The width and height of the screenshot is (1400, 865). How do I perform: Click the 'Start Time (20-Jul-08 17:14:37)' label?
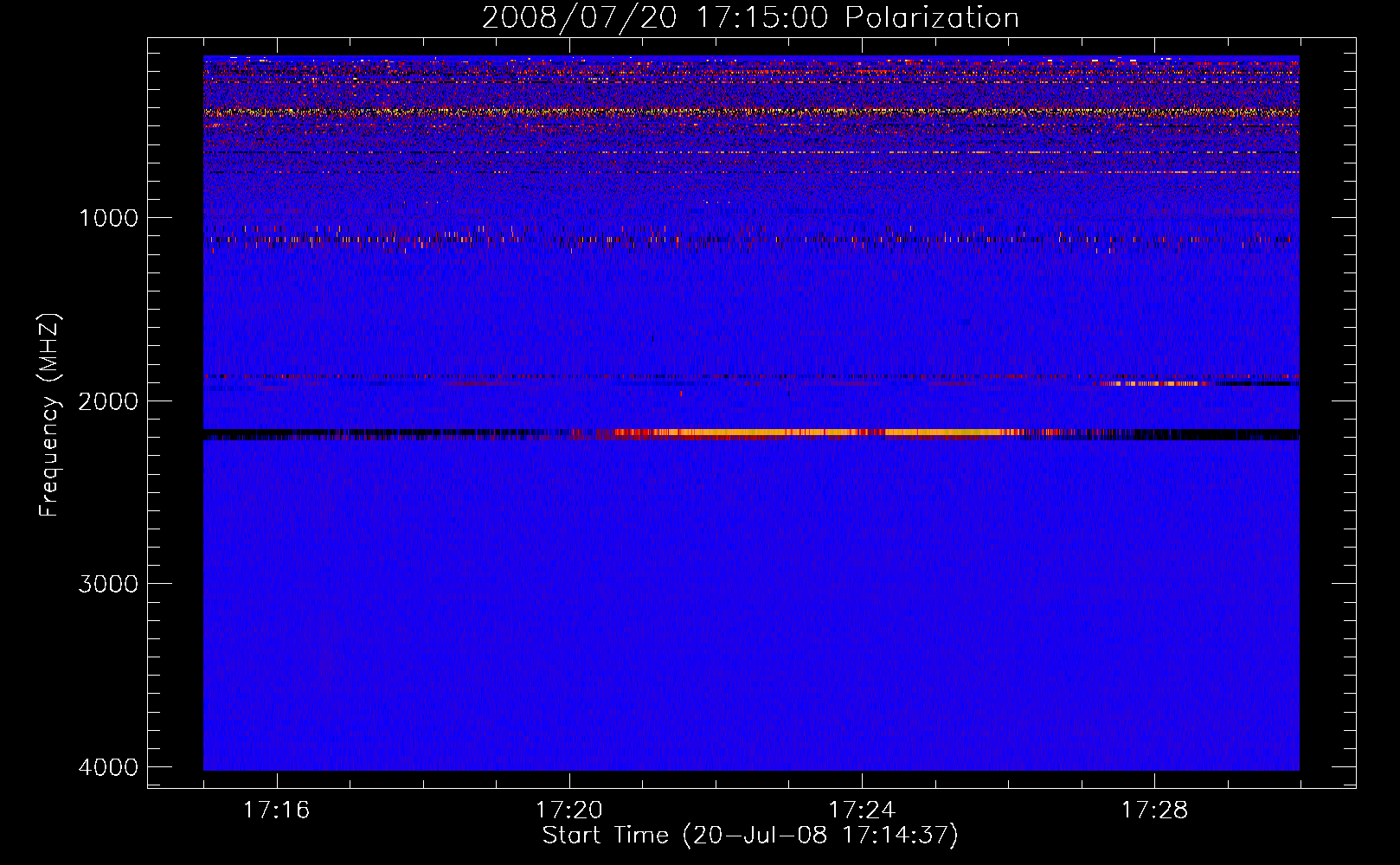coord(750,836)
